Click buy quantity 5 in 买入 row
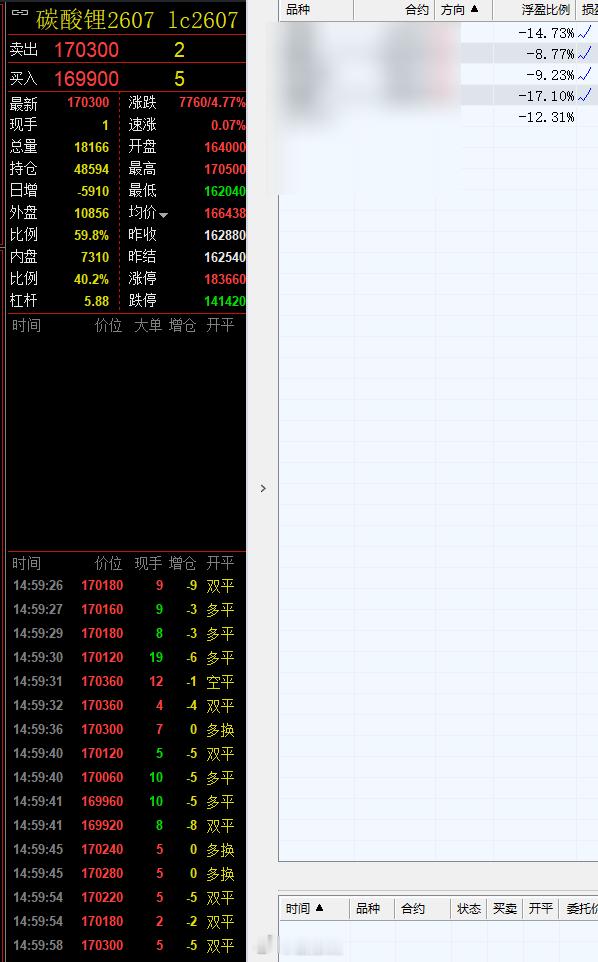Screen dimensions: 598x962 [x=179, y=79]
